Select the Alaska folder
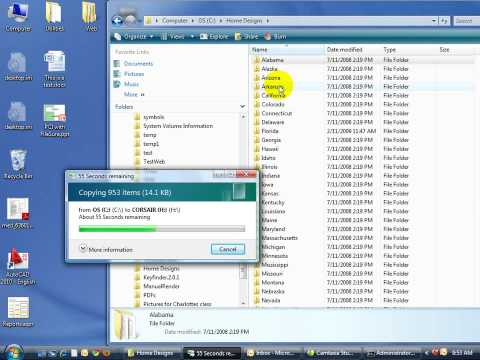Image resolution: width=480 pixels, height=360 pixels. [269, 69]
